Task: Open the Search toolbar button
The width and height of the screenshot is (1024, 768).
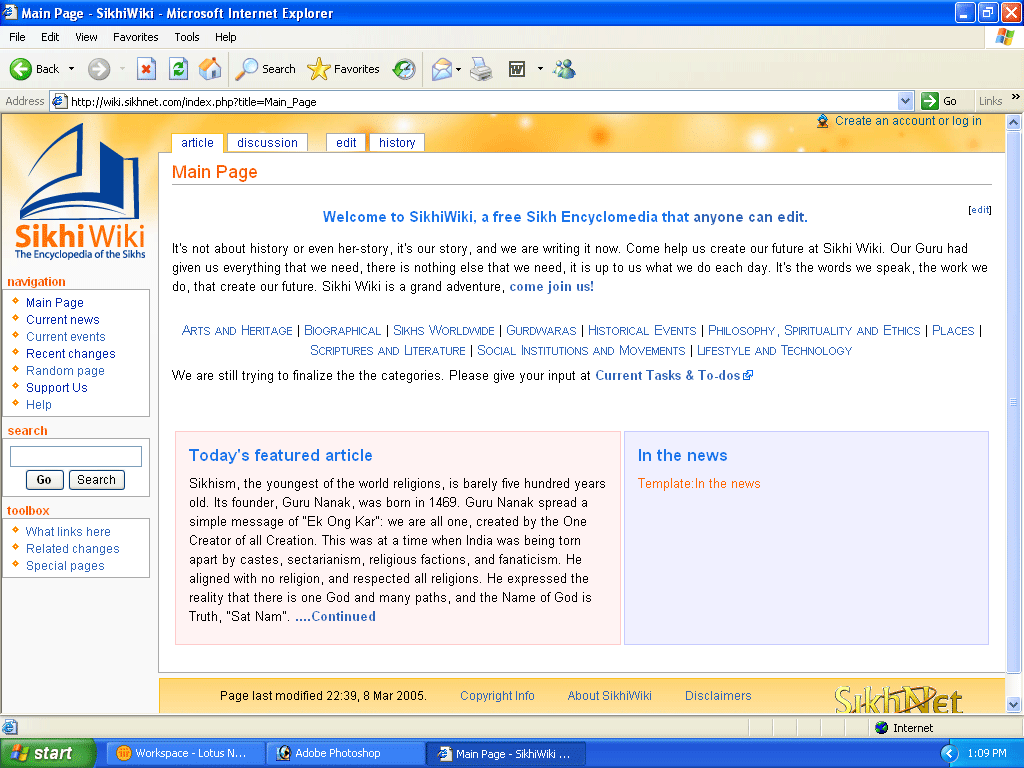Action: point(266,69)
